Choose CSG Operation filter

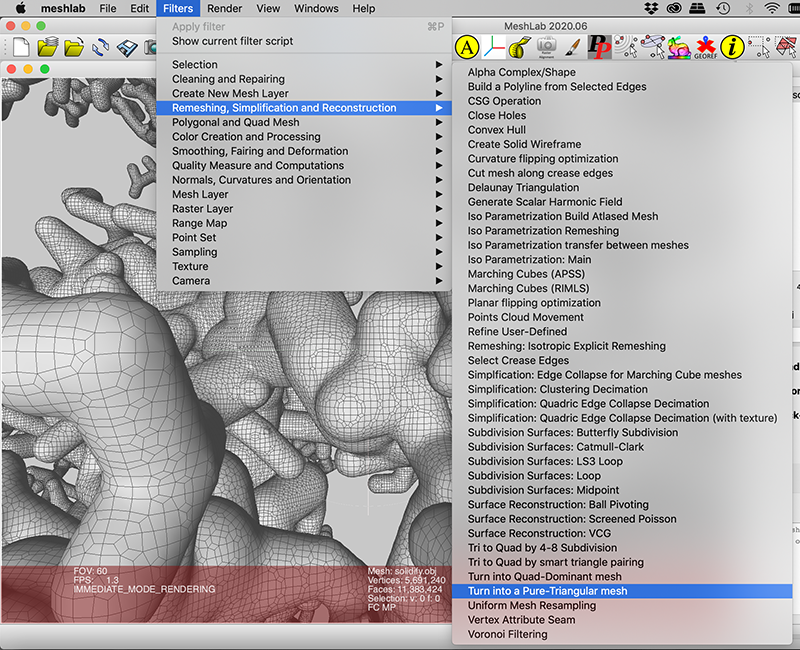[622, 101]
